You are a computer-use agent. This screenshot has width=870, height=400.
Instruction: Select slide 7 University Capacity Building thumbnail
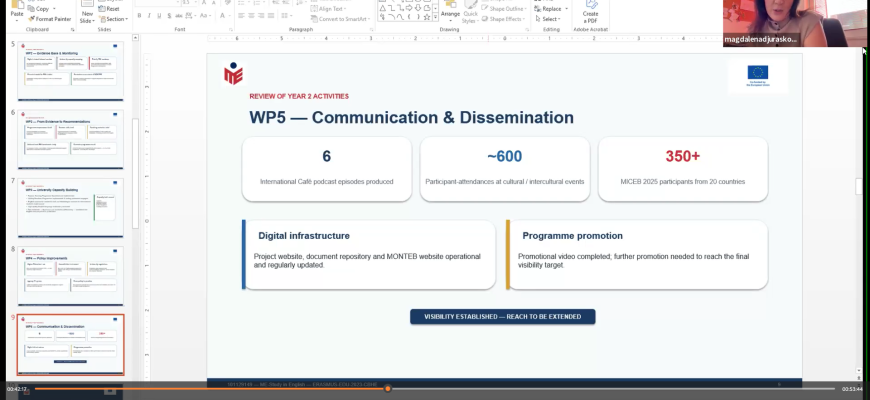tap(70, 207)
